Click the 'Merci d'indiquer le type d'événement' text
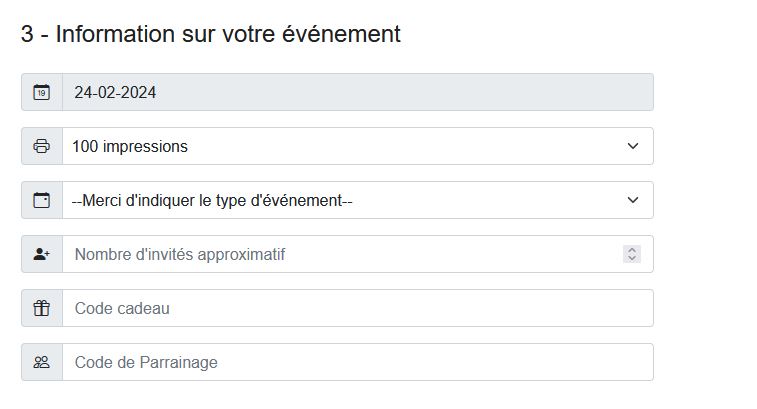Image resolution: width=757 pixels, height=409 pixels. [x=212, y=200]
